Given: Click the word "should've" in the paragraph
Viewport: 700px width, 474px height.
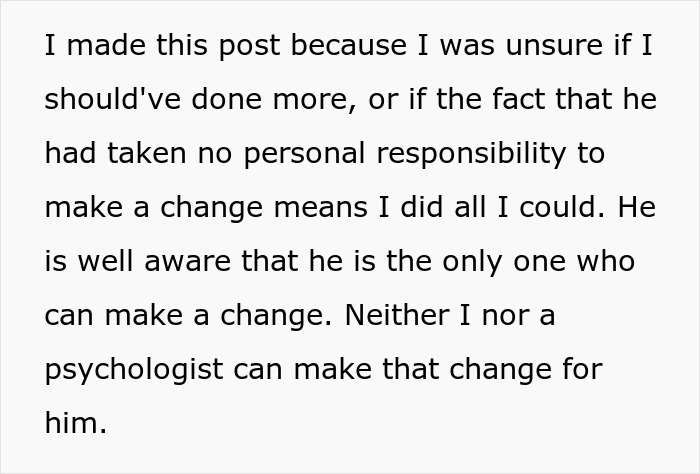Looking at the screenshot, I should [113, 99].
